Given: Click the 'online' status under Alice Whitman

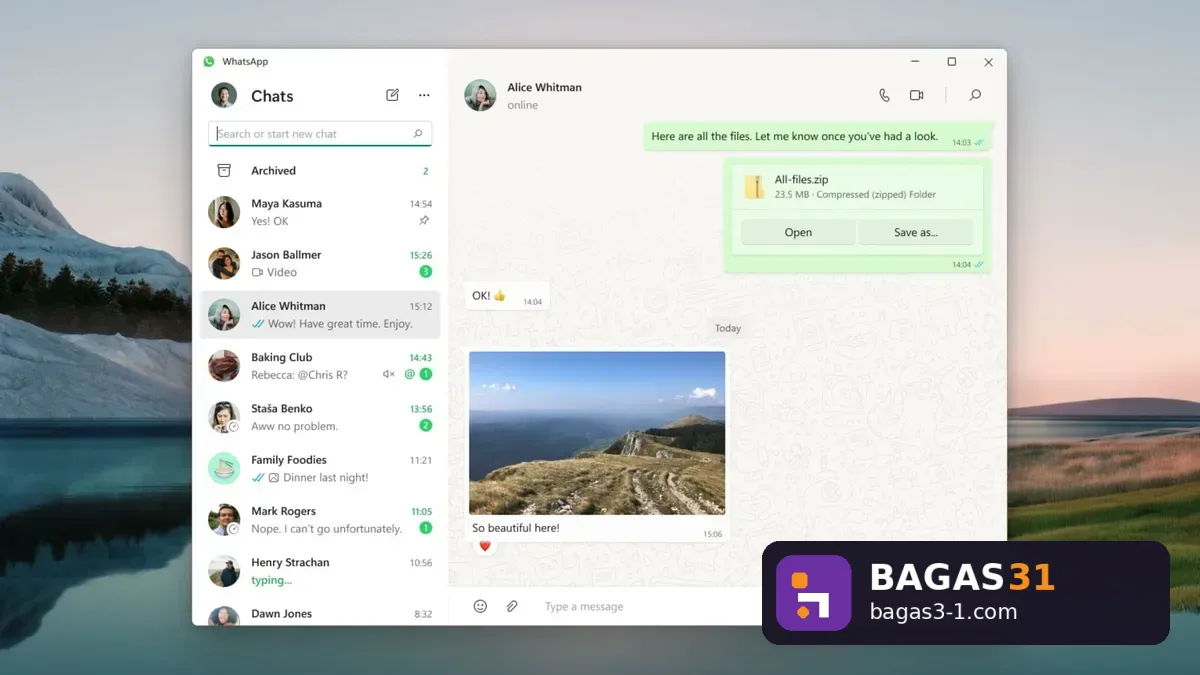Looking at the screenshot, I should point(522,105).
